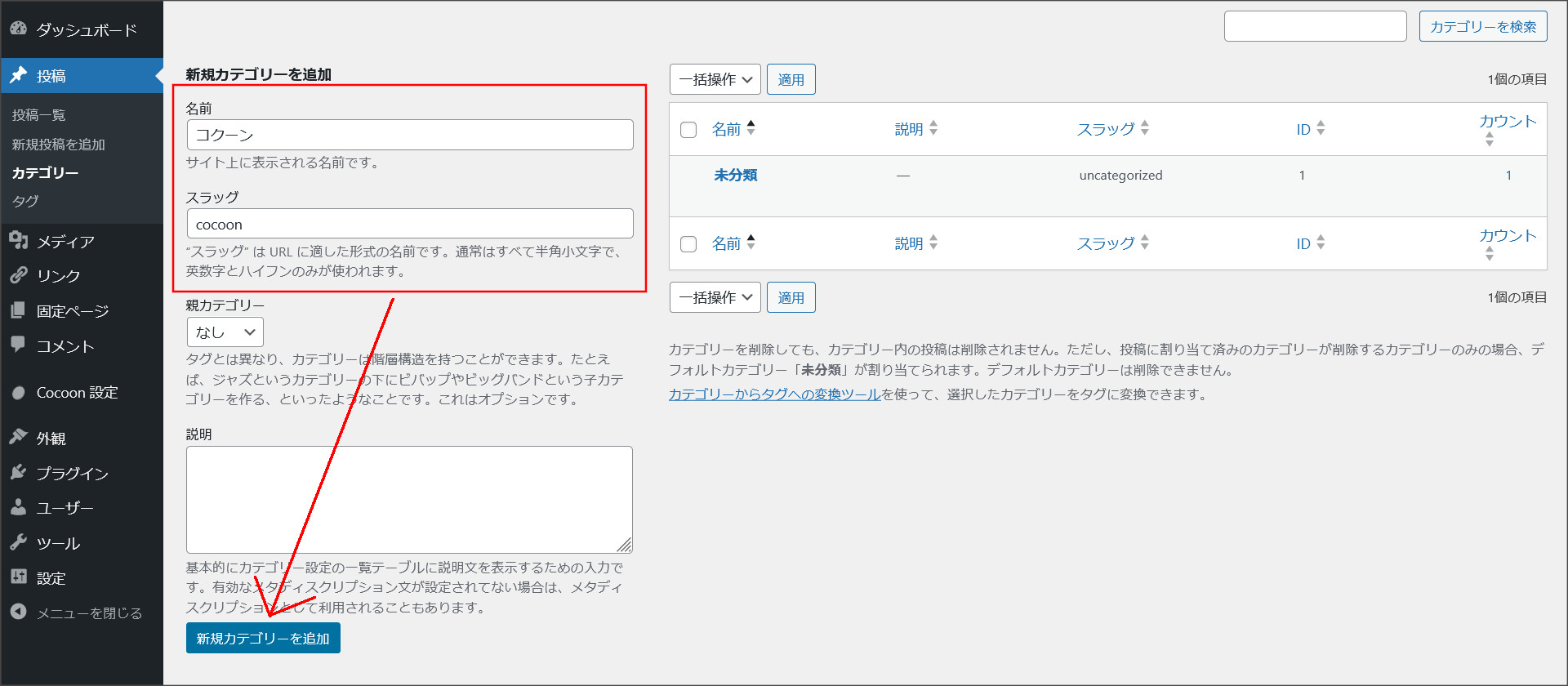Click the 名前 input field containing コクーン
This screenshot has width=1568, height=686.
coord(410,135)
